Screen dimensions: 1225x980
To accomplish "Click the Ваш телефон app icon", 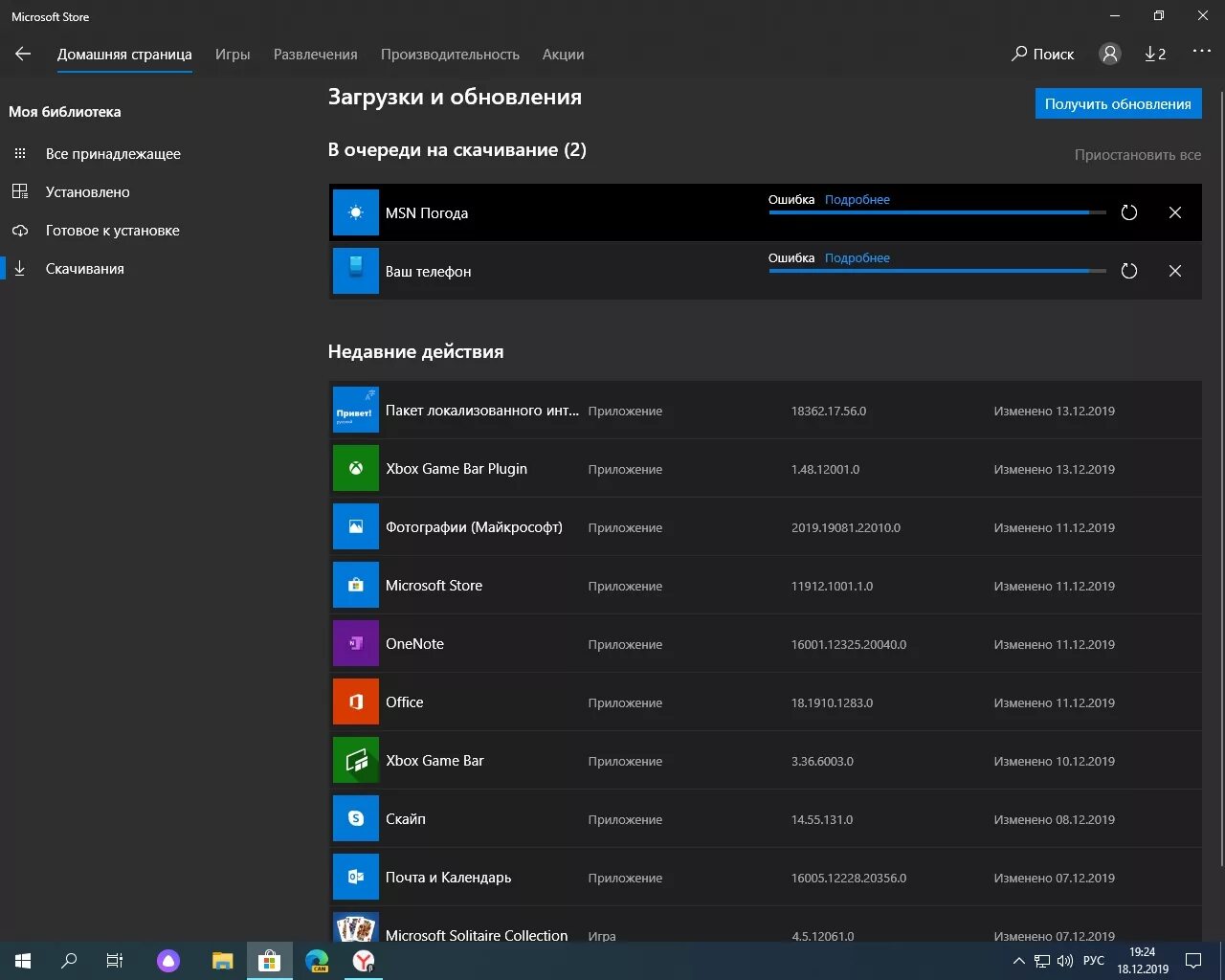I will (356, 271).
